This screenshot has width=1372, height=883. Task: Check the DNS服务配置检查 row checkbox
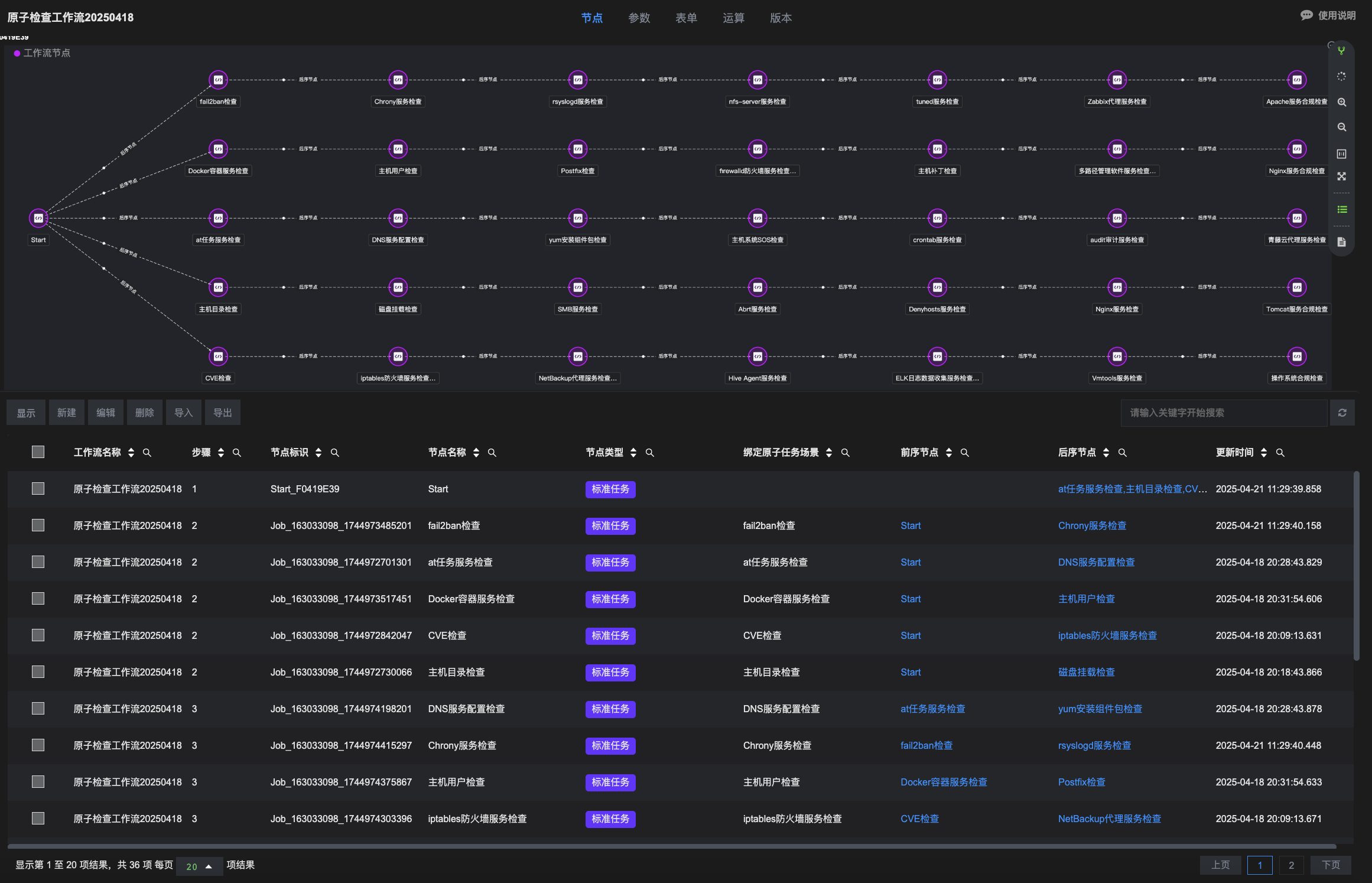click(x=38, y=709)
